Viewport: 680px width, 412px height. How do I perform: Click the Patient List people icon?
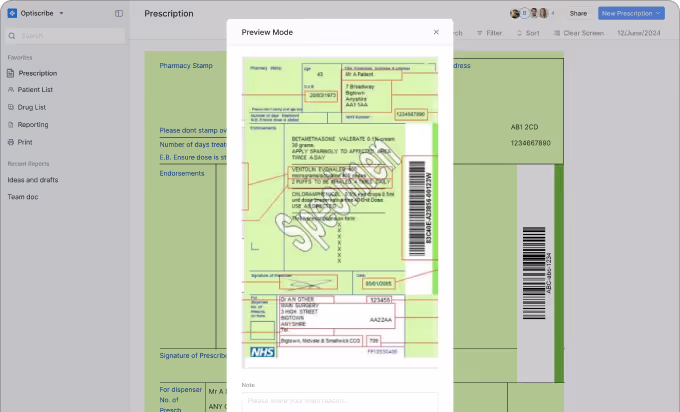pyautogui.click(x=11, y=89)
